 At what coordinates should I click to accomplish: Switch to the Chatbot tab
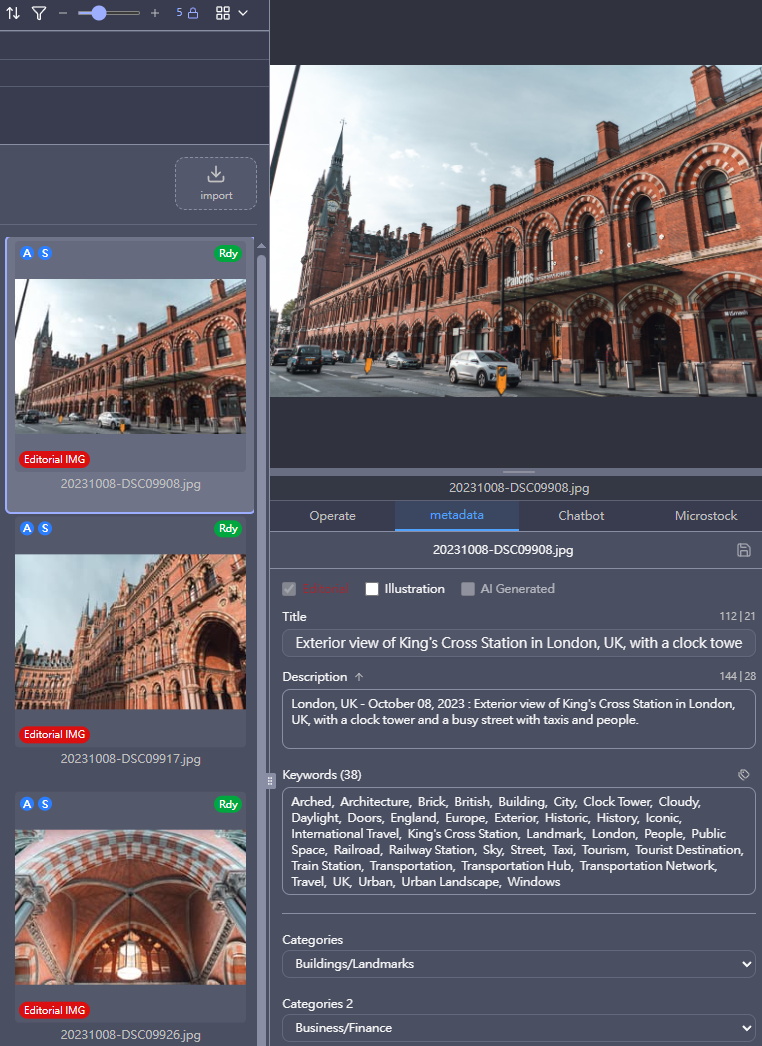(581, 516)
